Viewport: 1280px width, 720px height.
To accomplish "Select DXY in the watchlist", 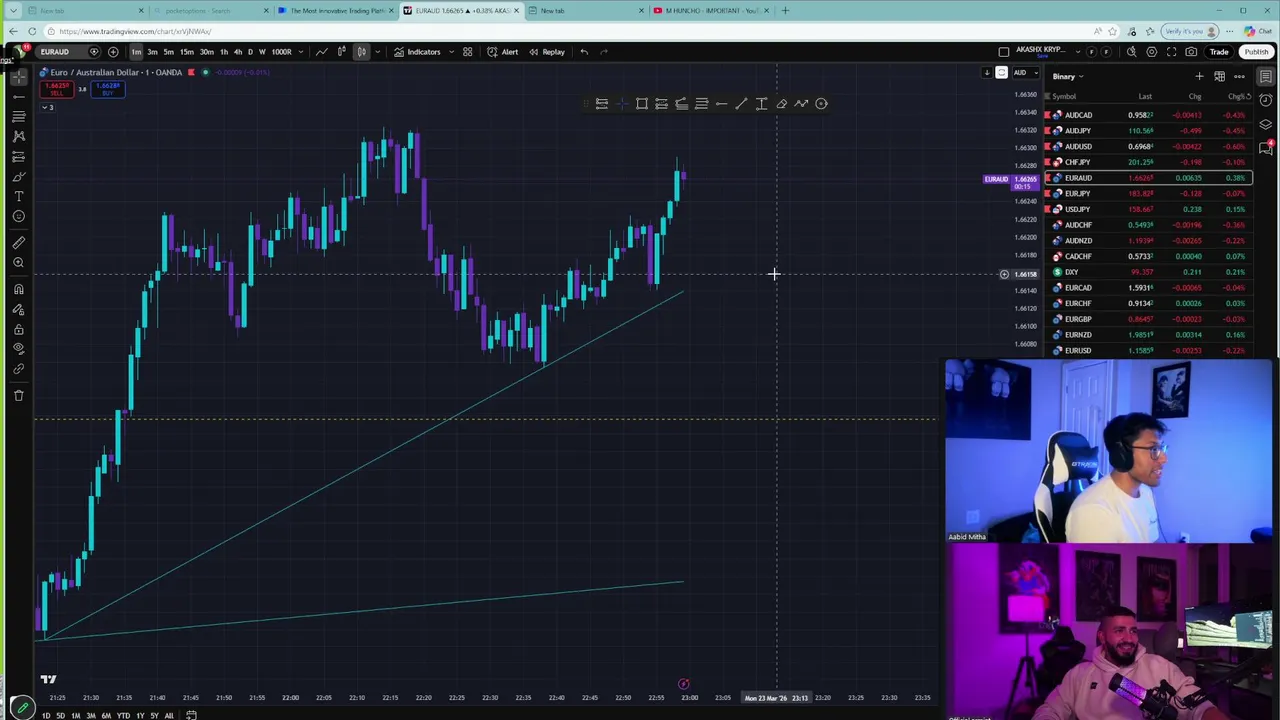I will point(1148,272).
